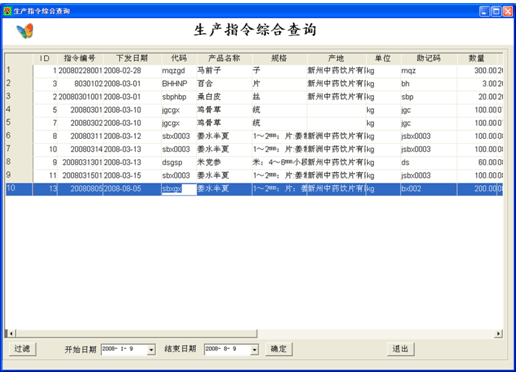Click instruction number 20080311

80,136
